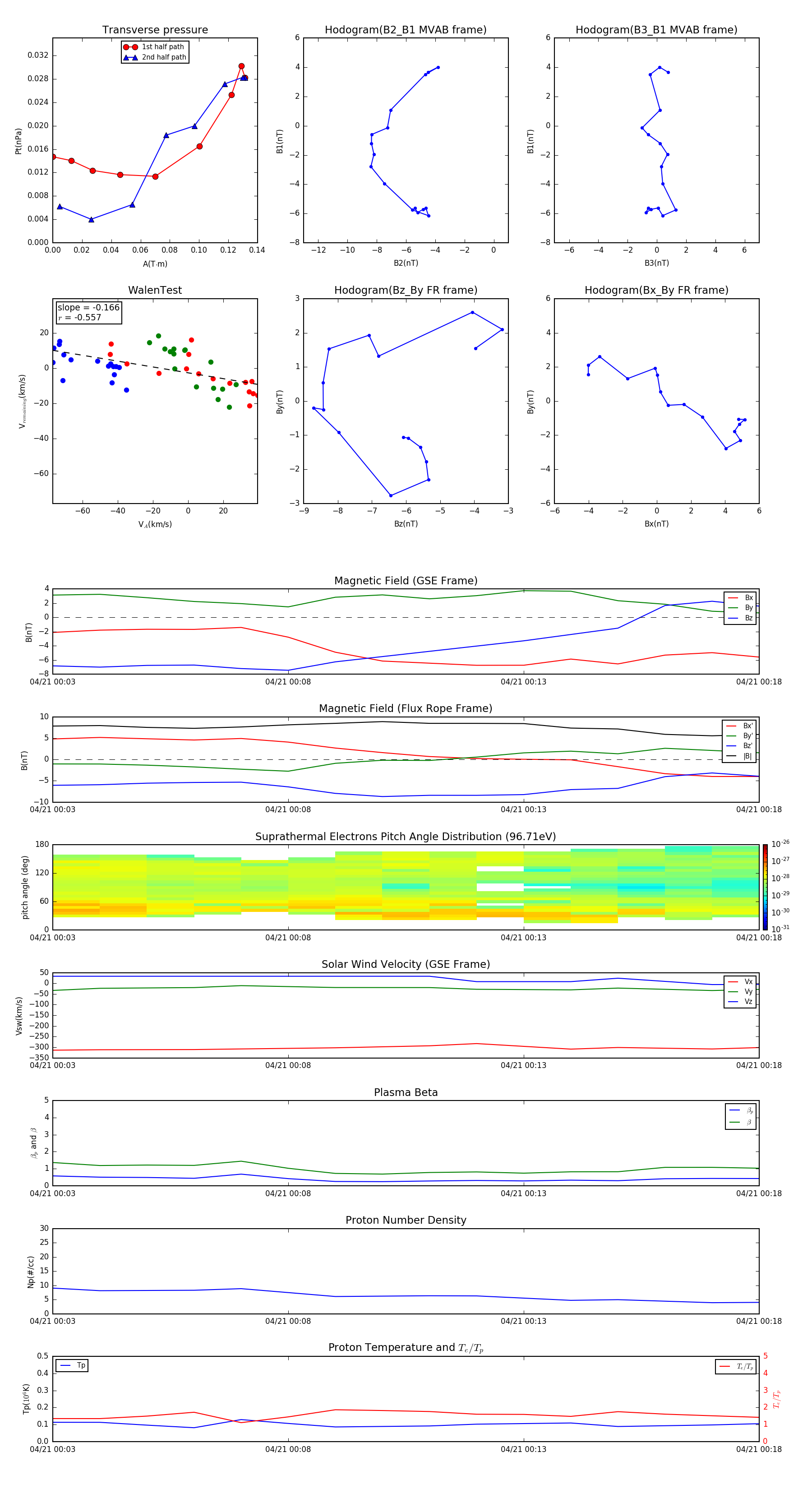The image size is (812, 1489).
Task: Click the 'pitch angle (deg)' y-axis label
Action: (x=25, y=887)
